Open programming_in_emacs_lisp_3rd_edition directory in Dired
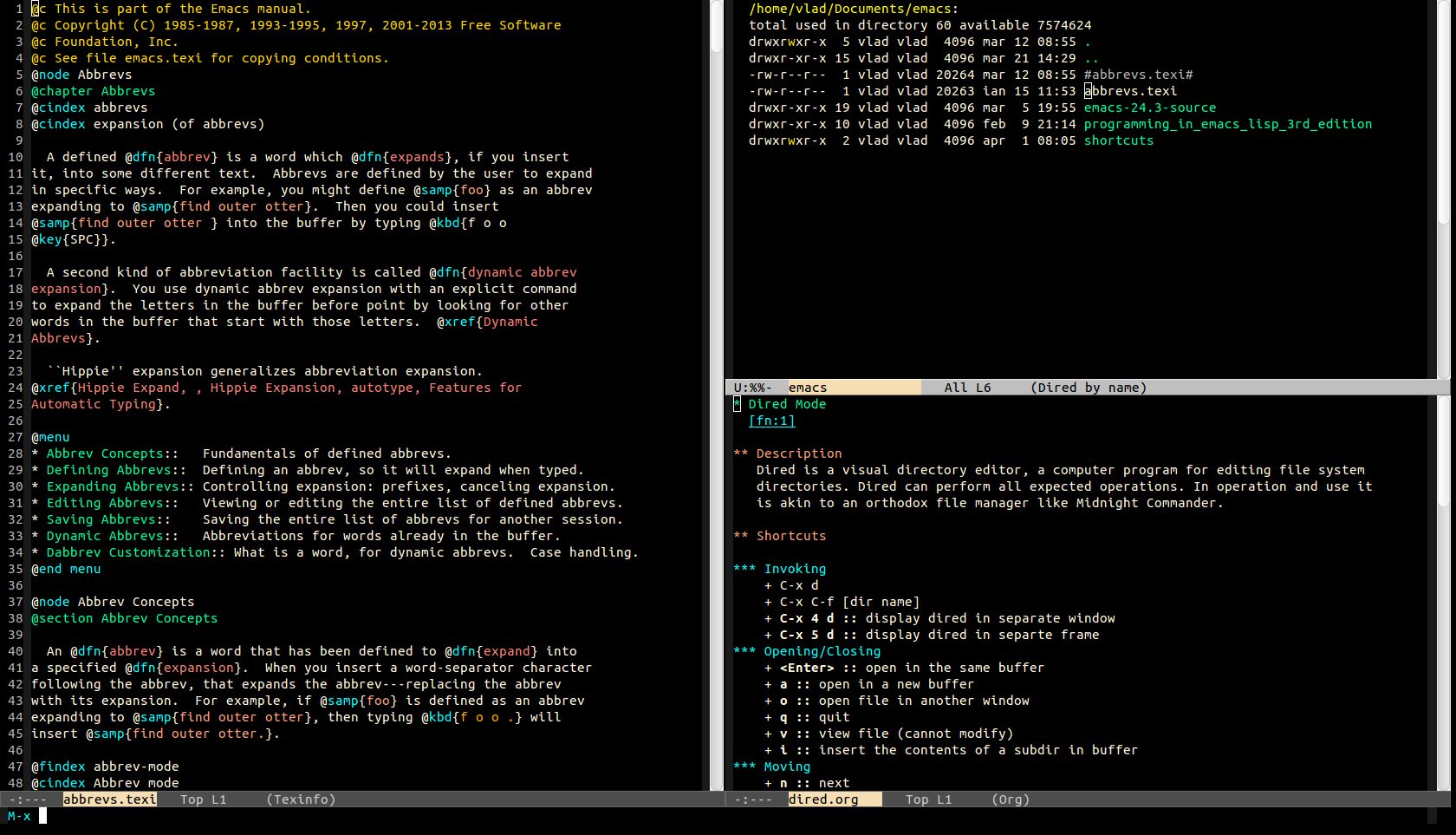The width and height of the screenshot is (1456, 835). (x=1227, y=124)
